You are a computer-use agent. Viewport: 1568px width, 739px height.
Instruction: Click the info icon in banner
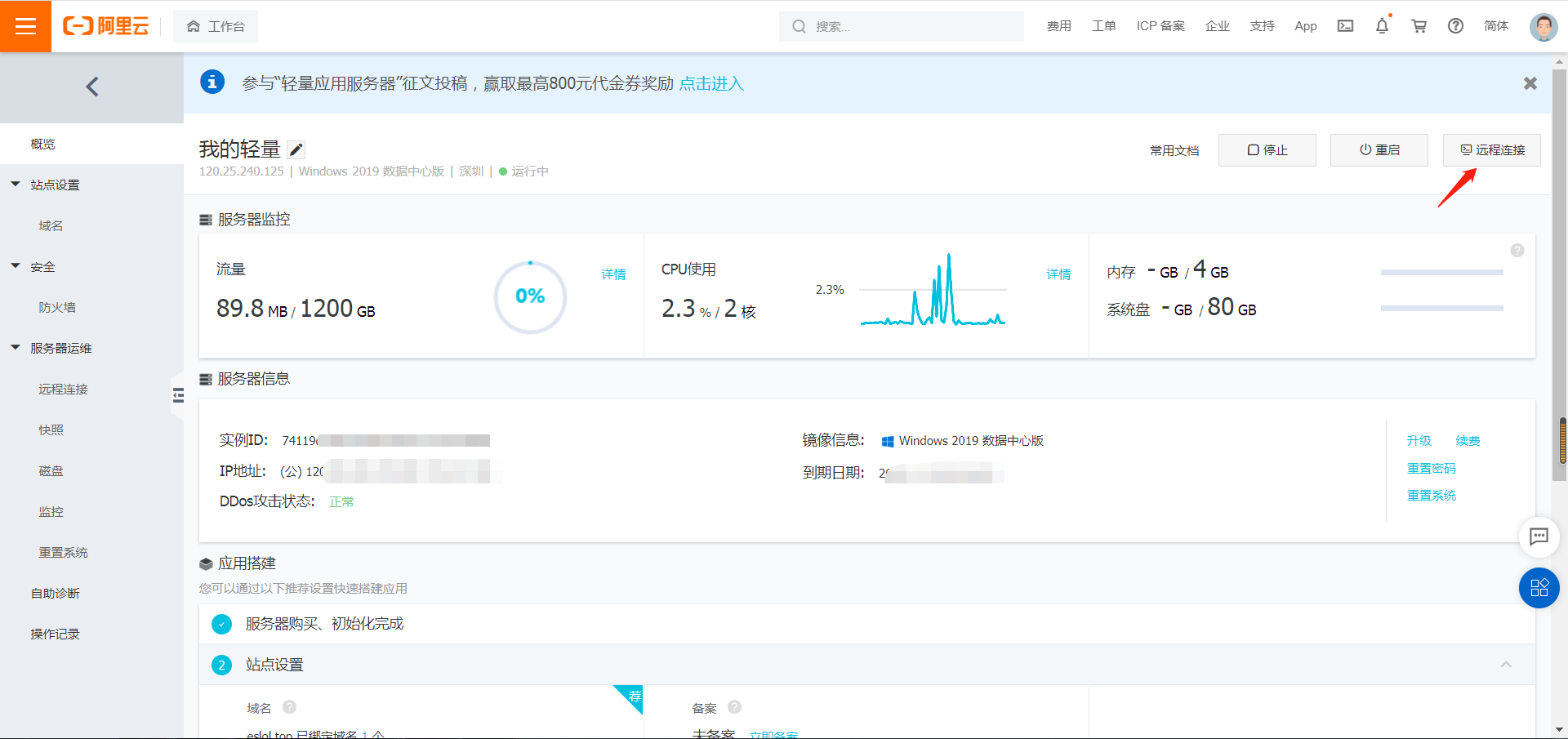[x=212, y=82]
